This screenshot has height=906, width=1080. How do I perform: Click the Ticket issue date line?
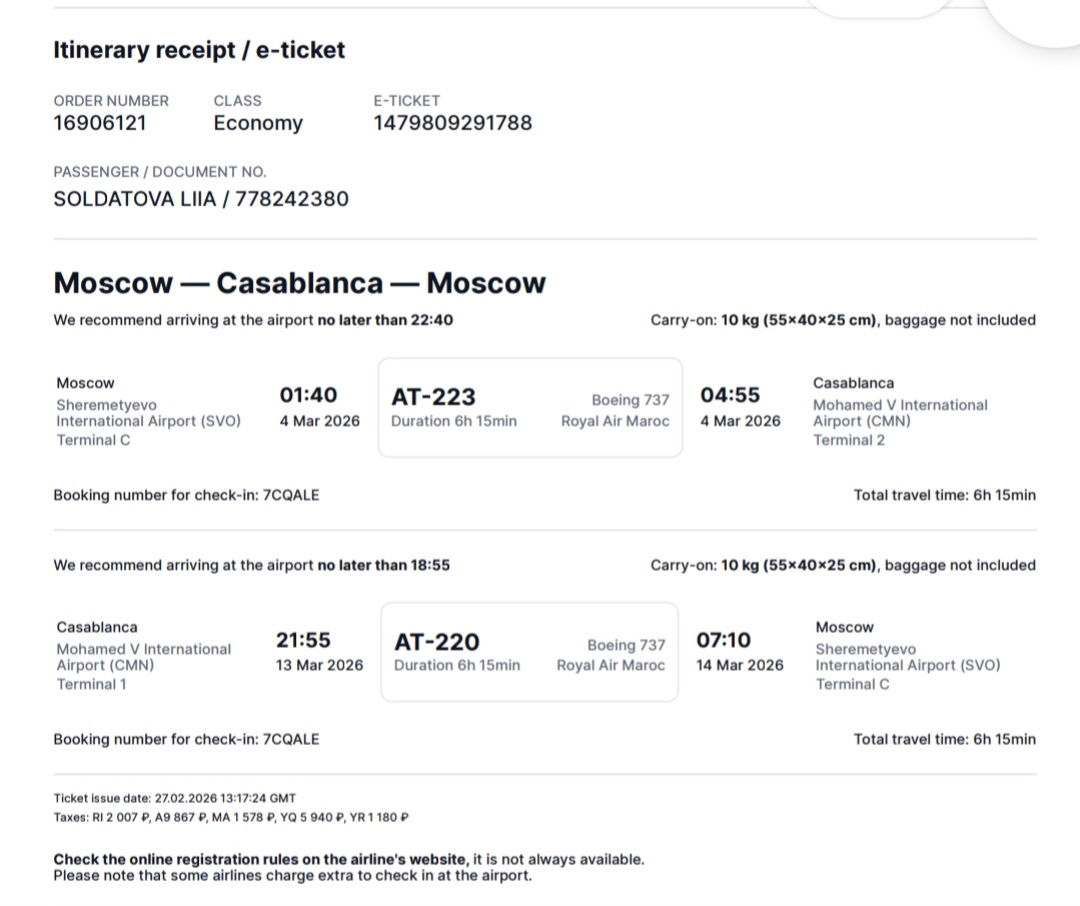pyautogui.click(x=174, y=798)
